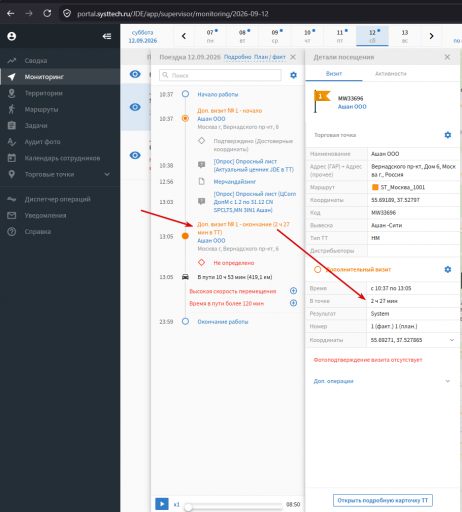
Task: Open Опросный лист Актуальный ценник JDE link
Action: tap(254, 166)
